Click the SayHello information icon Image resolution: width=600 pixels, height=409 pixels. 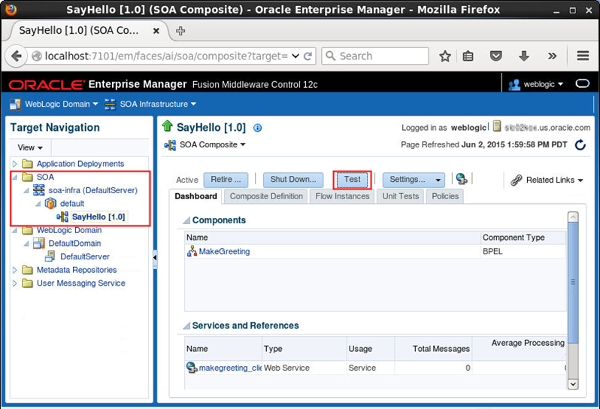click(x=258, y=128)
